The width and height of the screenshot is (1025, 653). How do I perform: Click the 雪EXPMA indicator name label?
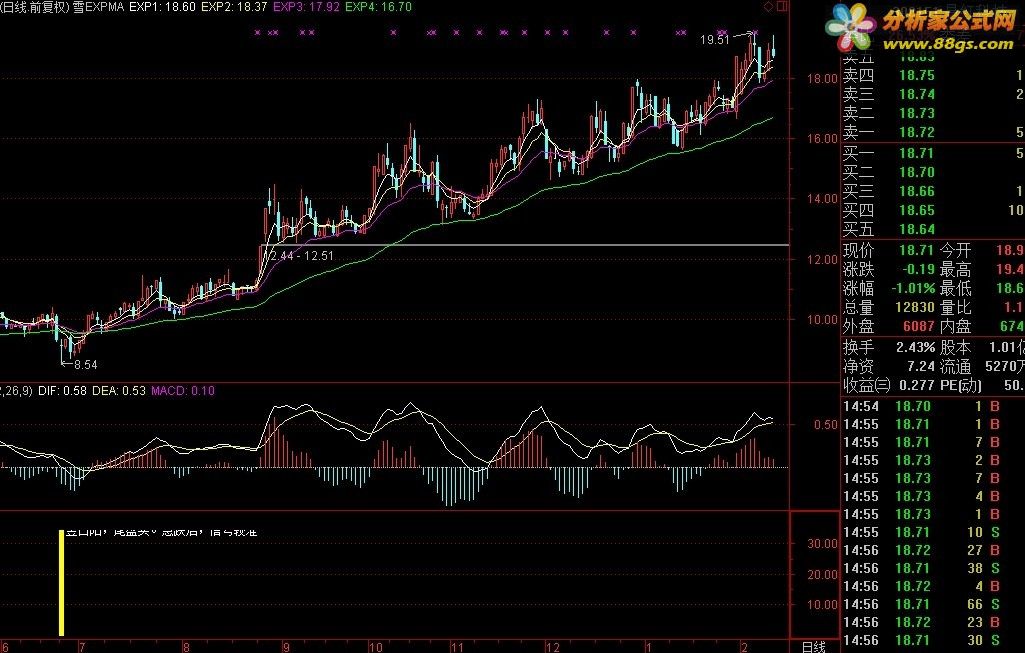point(99,7)
